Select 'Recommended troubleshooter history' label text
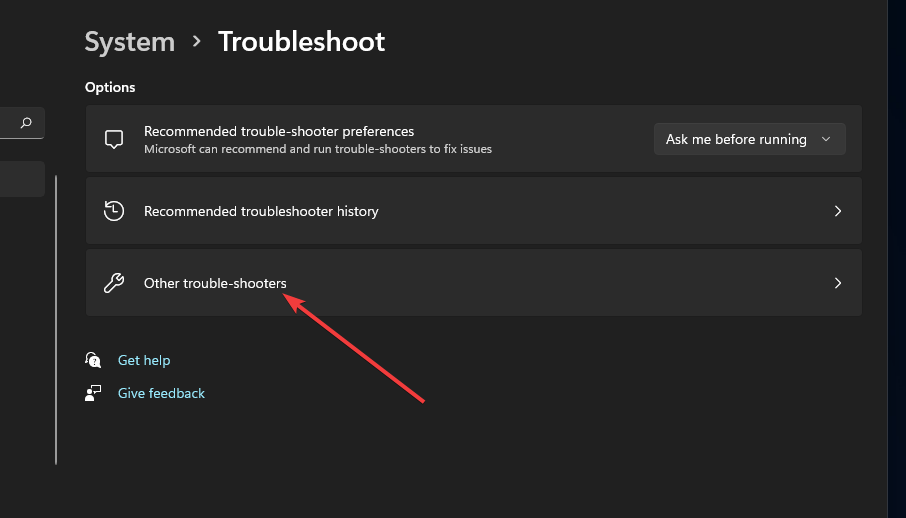906x518 pixels. pos(261,211)
